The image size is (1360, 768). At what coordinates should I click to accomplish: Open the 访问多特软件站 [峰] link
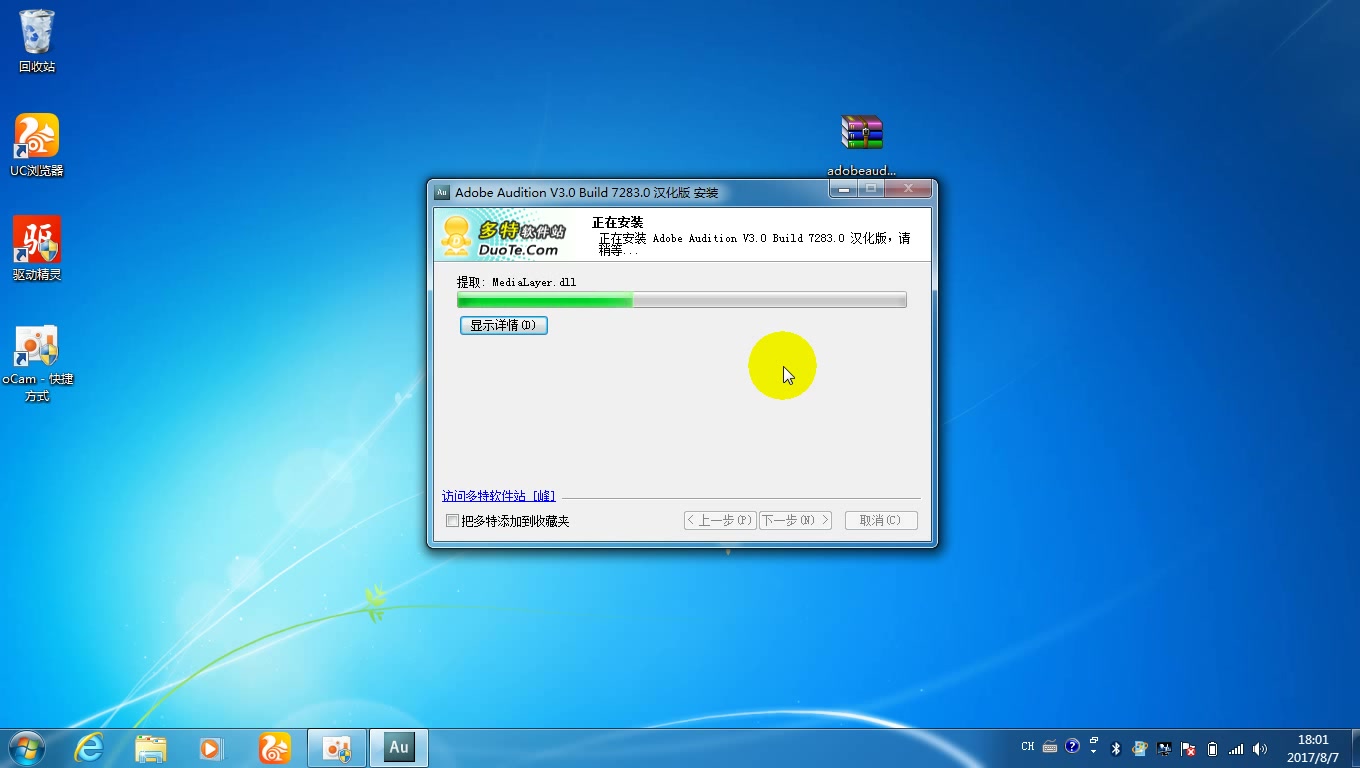pyautogui.click(x=498, y=496)
